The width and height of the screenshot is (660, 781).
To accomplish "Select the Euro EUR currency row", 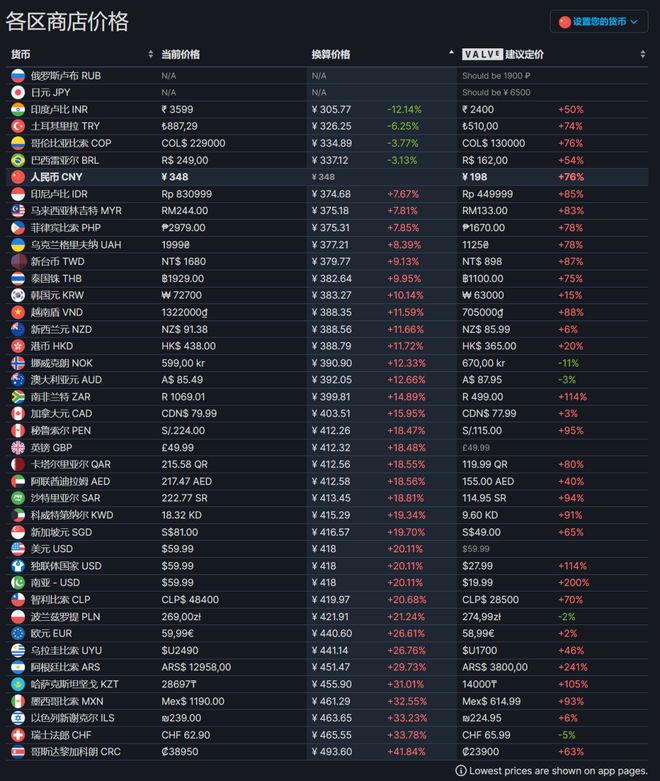I will point(327,634).
